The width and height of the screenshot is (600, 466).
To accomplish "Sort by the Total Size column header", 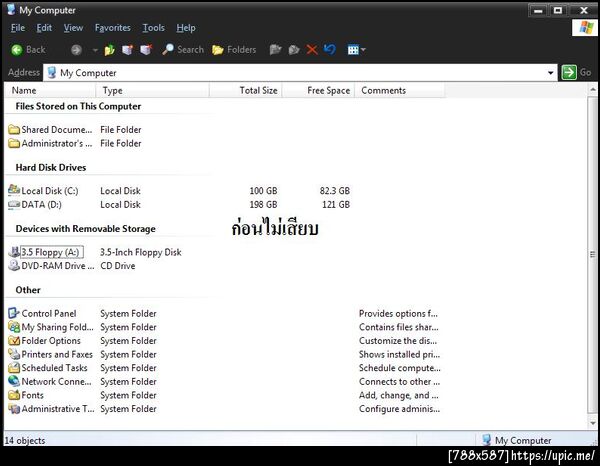I will point(246,91).
